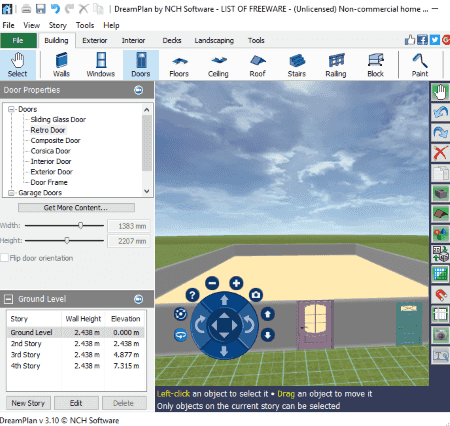The image size is (450, 426).
Task: Collapse the Garage Doors tree node
Action: coord(11,193)
